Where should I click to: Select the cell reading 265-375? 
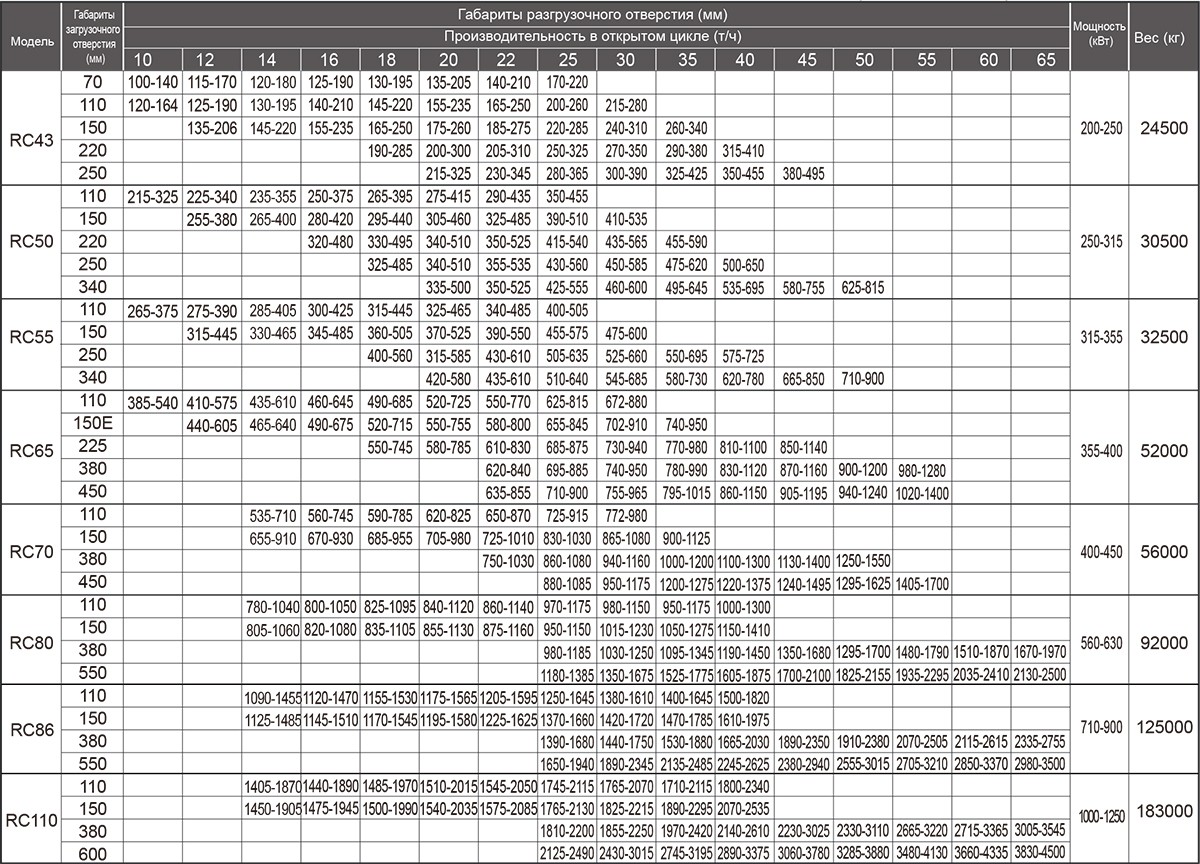(152, 310)
